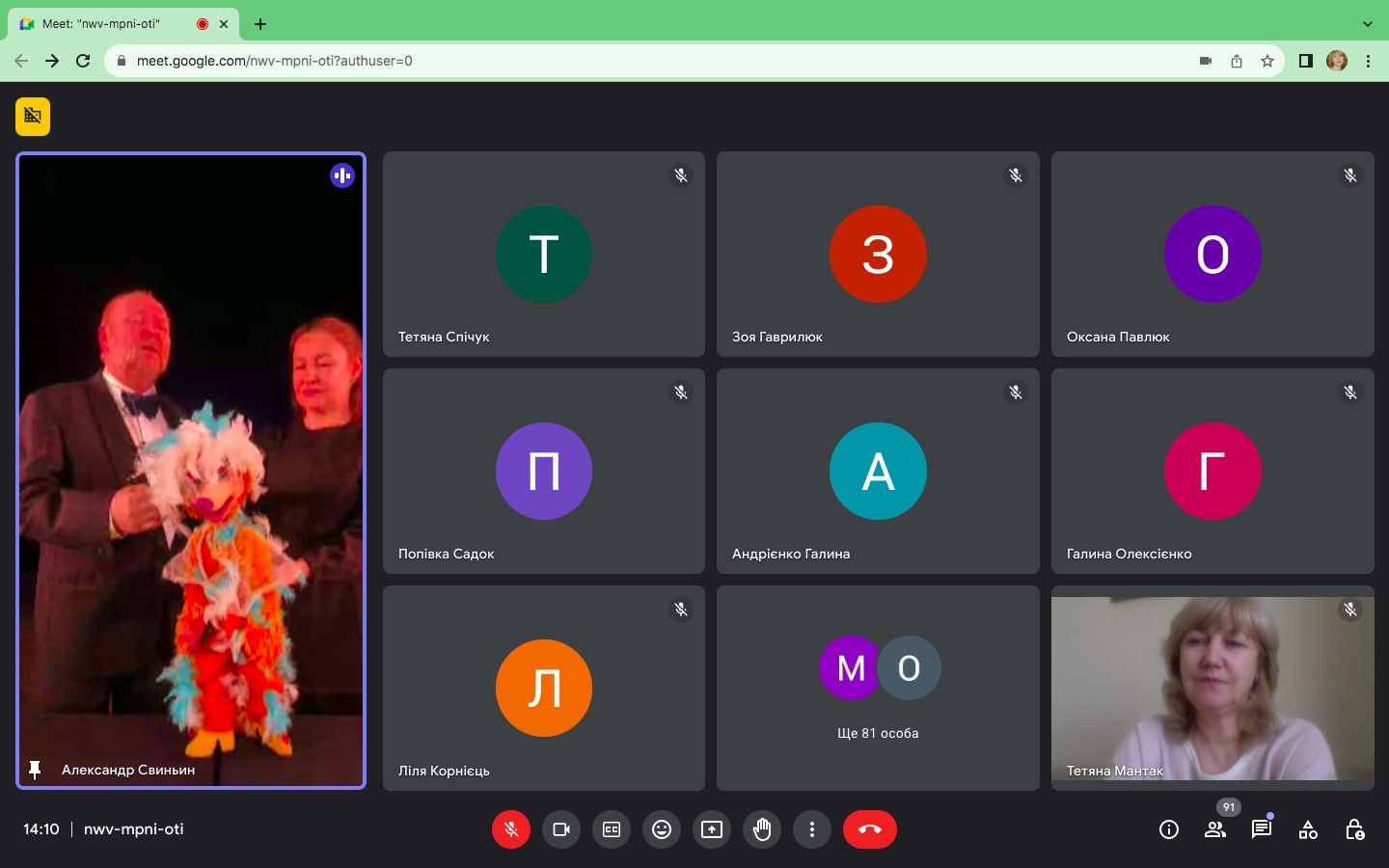This screenshot has height=868, width=1389.
Task: Click 'Оксана Павлюк' name label
Action: [x=1118, y=337]
